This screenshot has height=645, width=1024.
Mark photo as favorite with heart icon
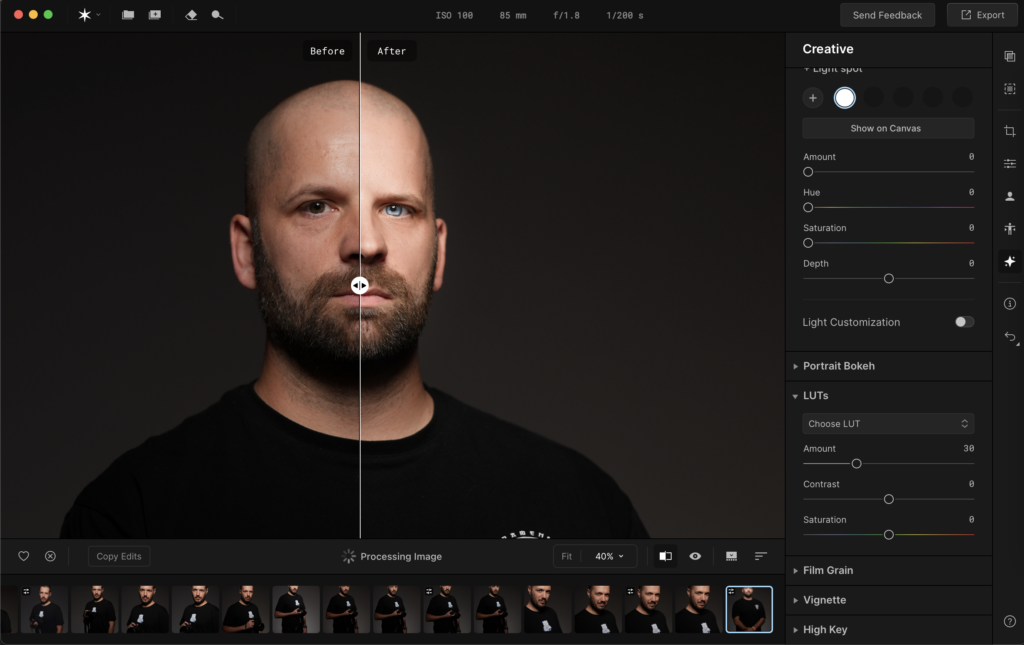pos(24,556)
